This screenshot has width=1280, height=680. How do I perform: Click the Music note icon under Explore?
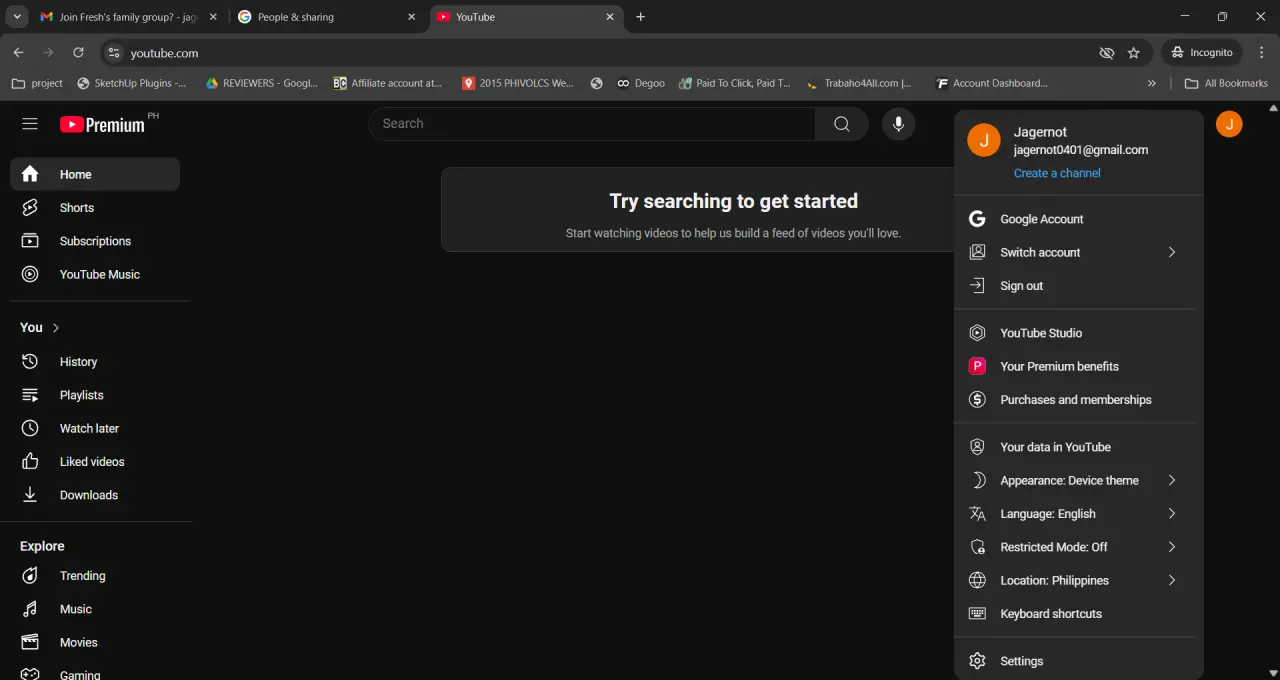click(x=30, y=609)
